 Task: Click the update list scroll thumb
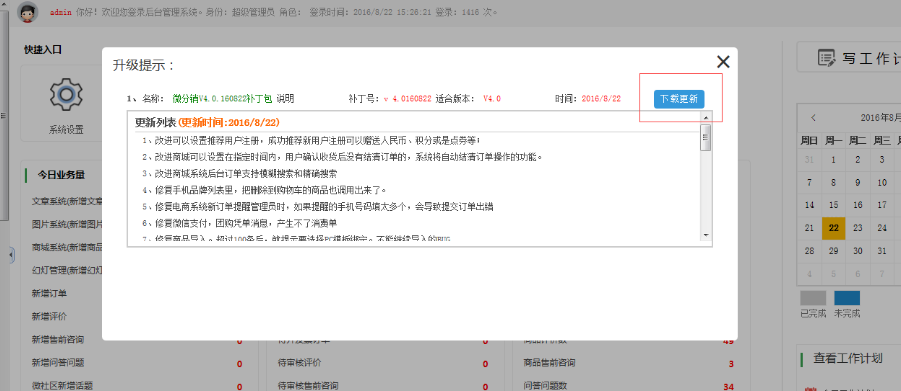click(706, 137)
